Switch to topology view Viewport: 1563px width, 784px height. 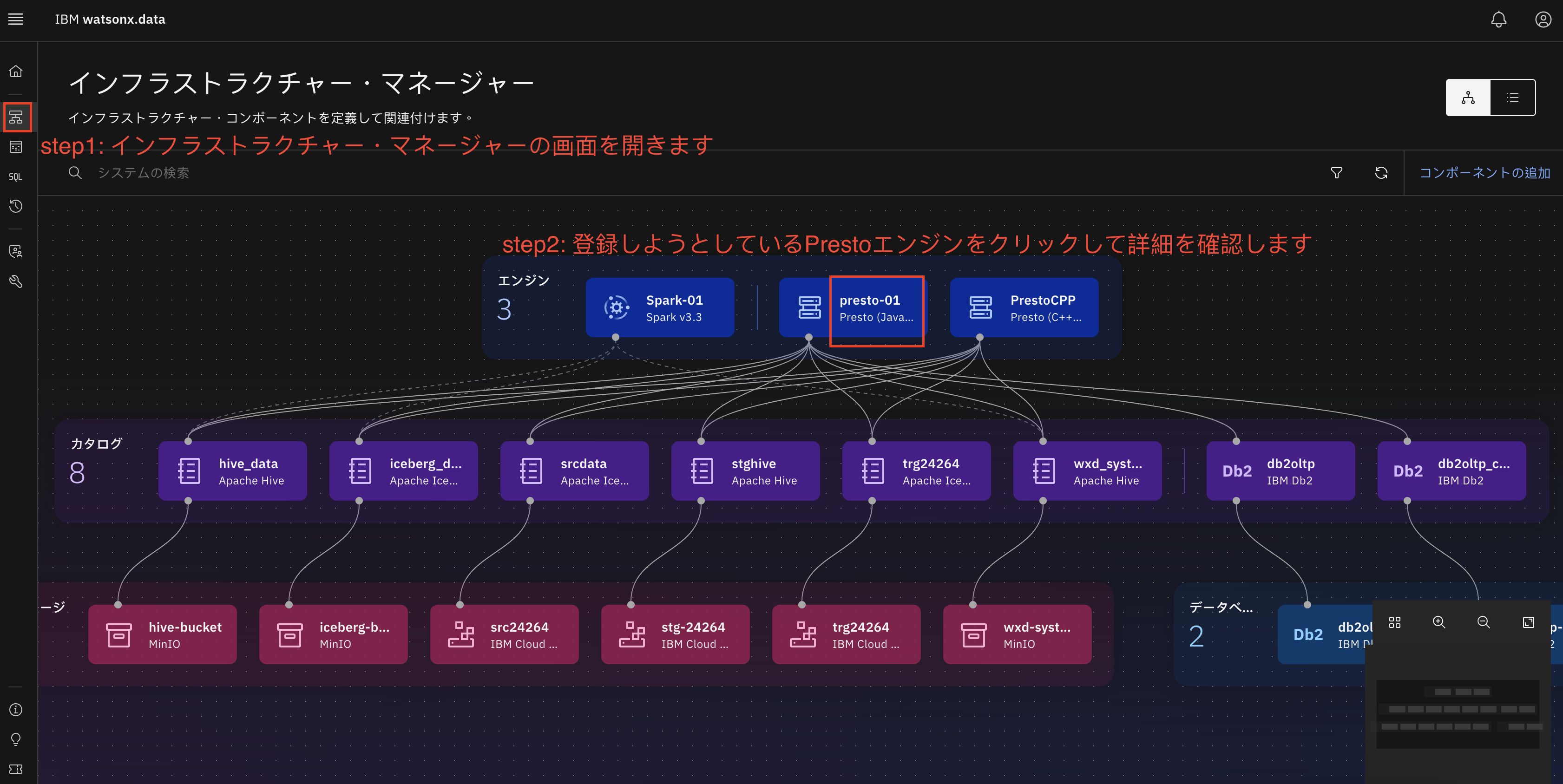point(1468,97)
